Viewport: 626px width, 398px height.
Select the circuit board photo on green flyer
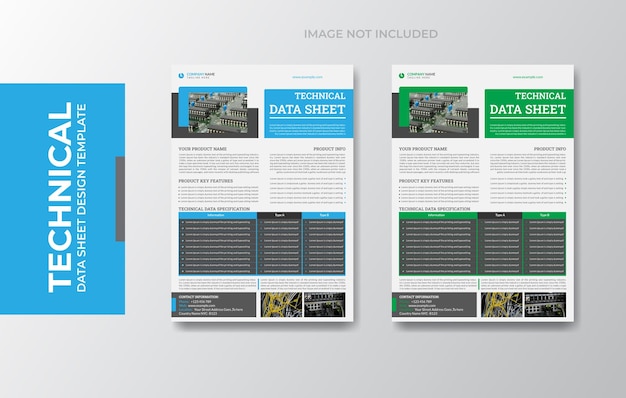point(438,113)
